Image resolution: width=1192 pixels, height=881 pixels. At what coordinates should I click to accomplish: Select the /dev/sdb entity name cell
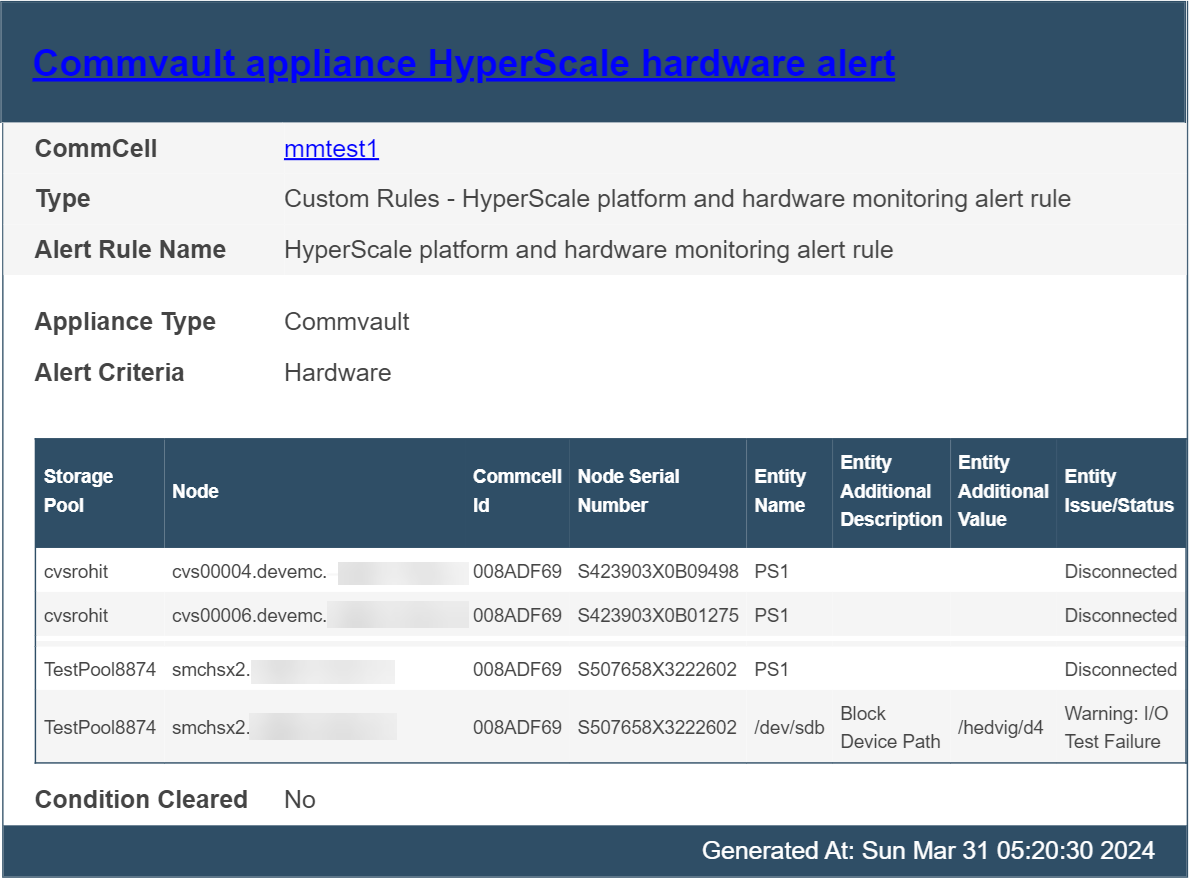point(789,728)
